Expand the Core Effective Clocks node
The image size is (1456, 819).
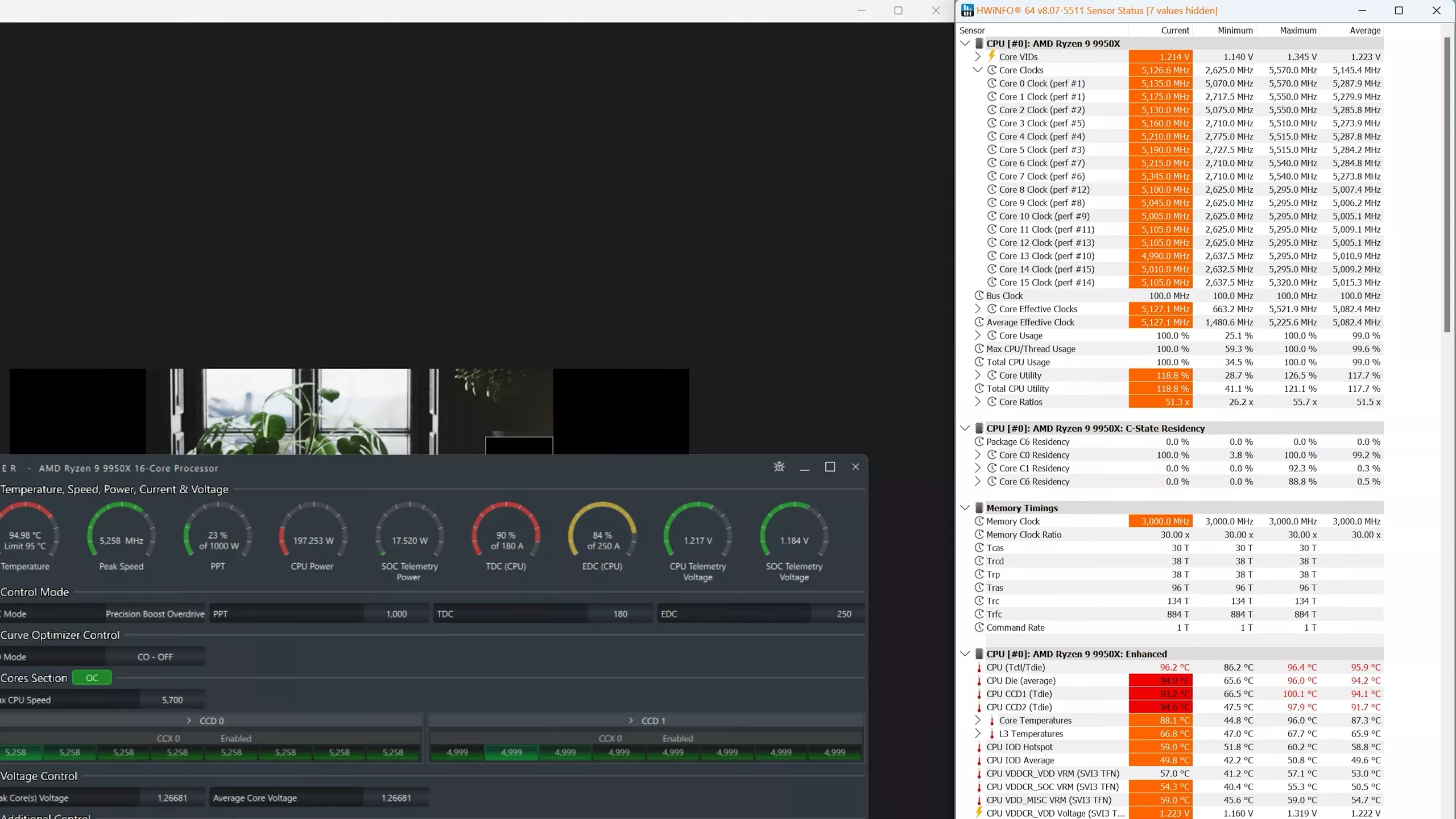point(977,309)
